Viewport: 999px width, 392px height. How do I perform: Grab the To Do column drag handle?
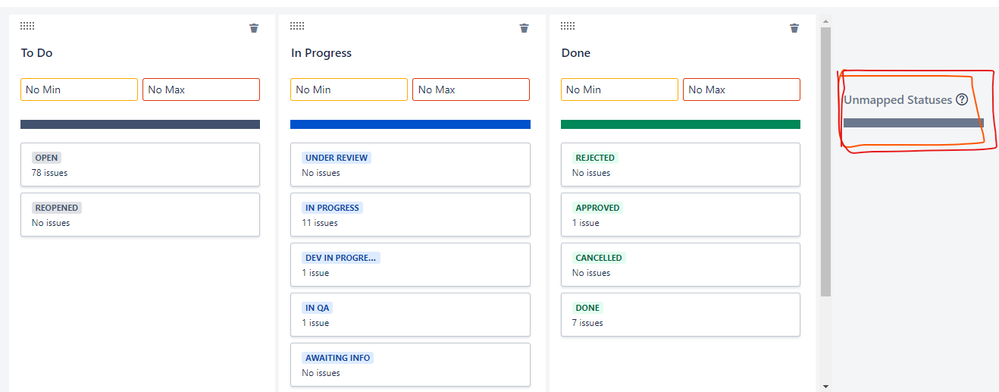(27, 25)
